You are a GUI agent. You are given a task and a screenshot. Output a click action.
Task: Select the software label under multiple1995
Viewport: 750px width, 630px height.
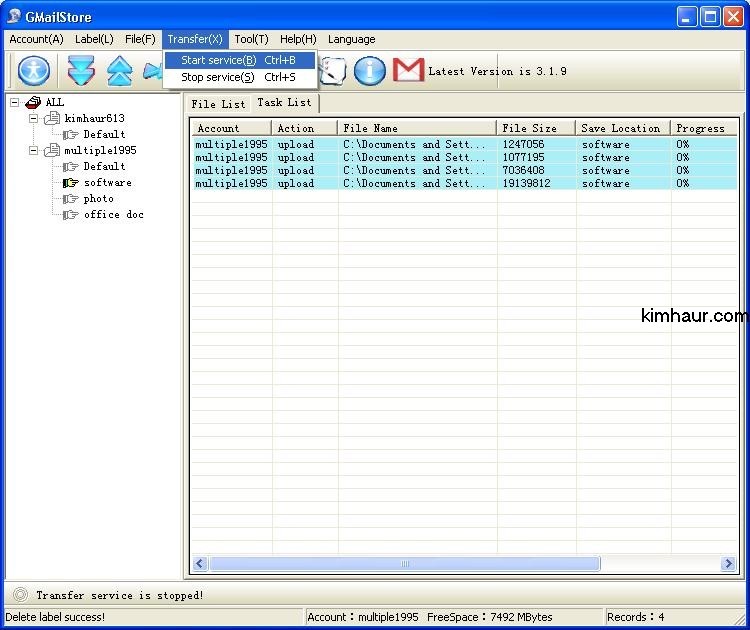[x=107, y=182]
